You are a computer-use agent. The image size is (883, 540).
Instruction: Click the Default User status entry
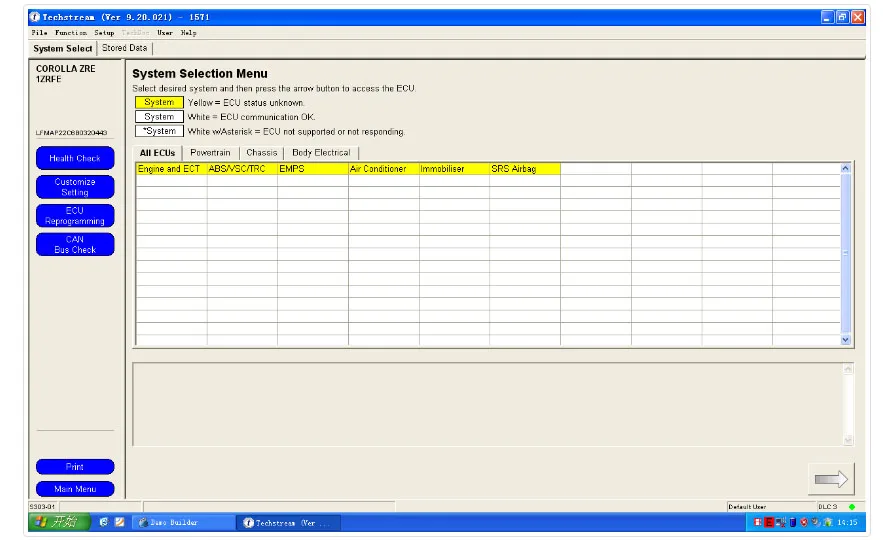click(x=747, y=507)
